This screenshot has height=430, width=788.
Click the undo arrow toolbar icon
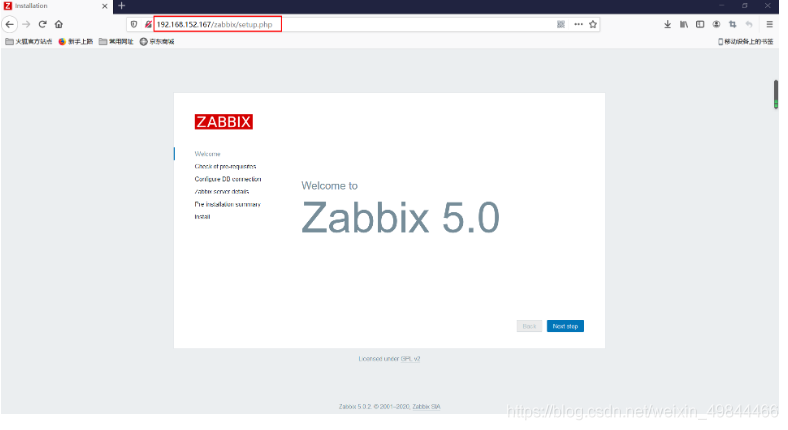(749, 24)
